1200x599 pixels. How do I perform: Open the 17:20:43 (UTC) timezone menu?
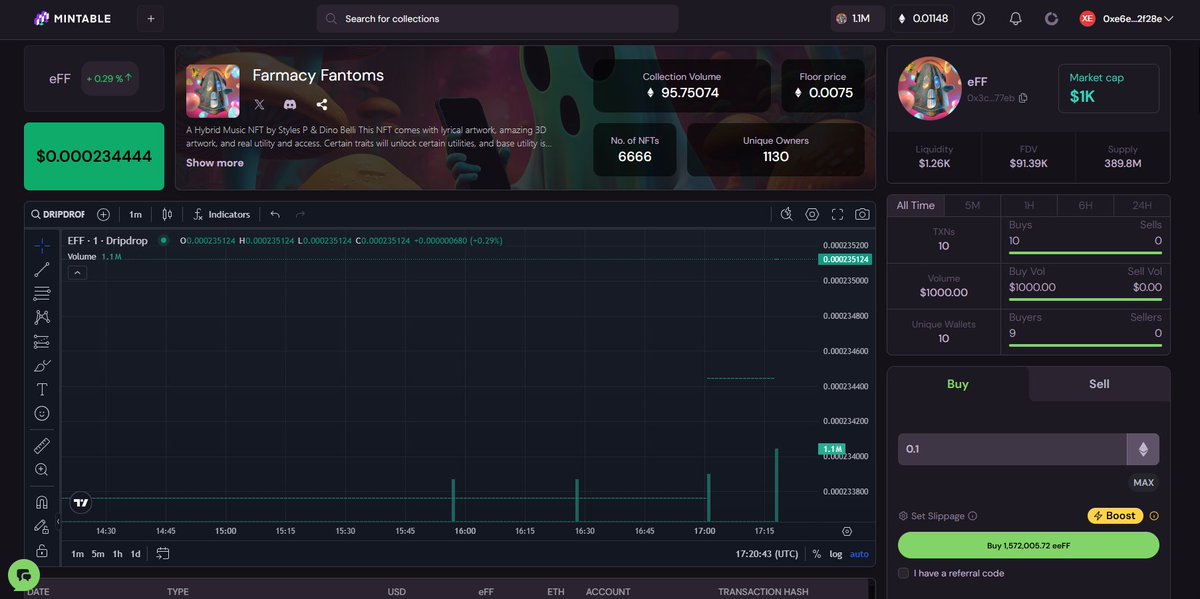coord(767,554)
